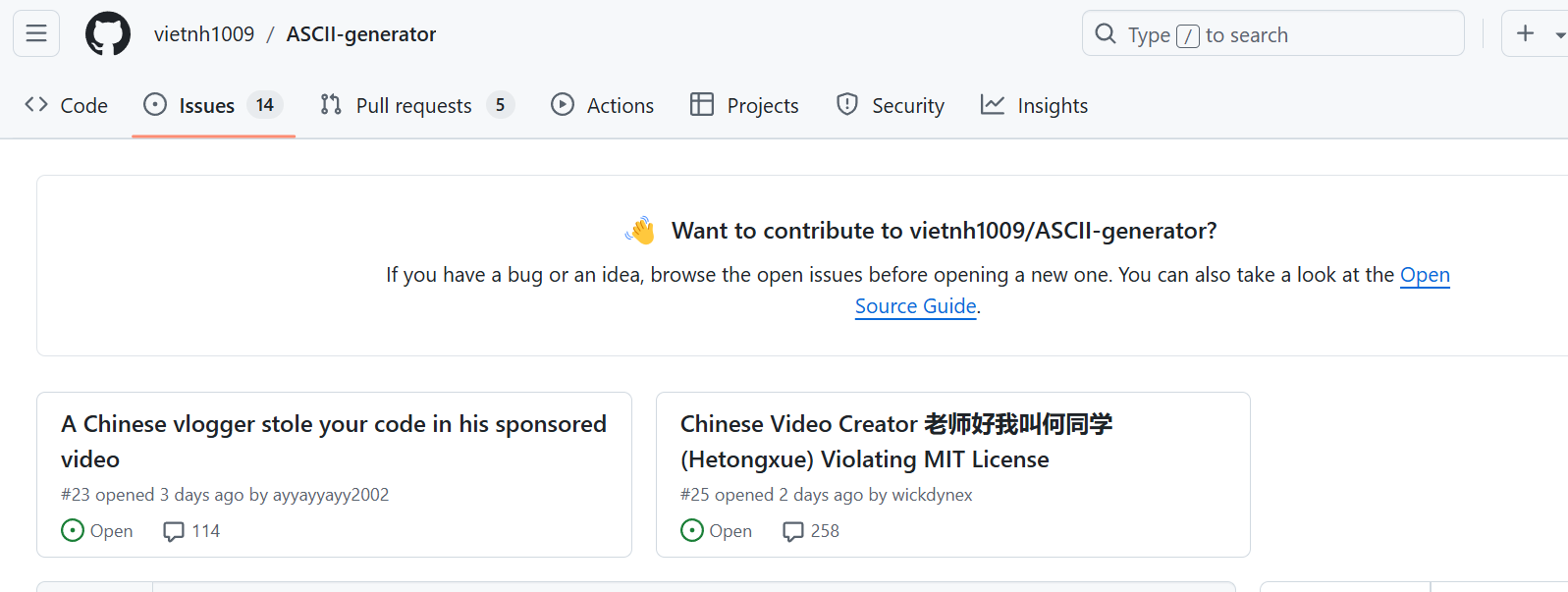This screenshot has height=592, width=1568.
Task: Open the Projects tab
Action: 744,105
